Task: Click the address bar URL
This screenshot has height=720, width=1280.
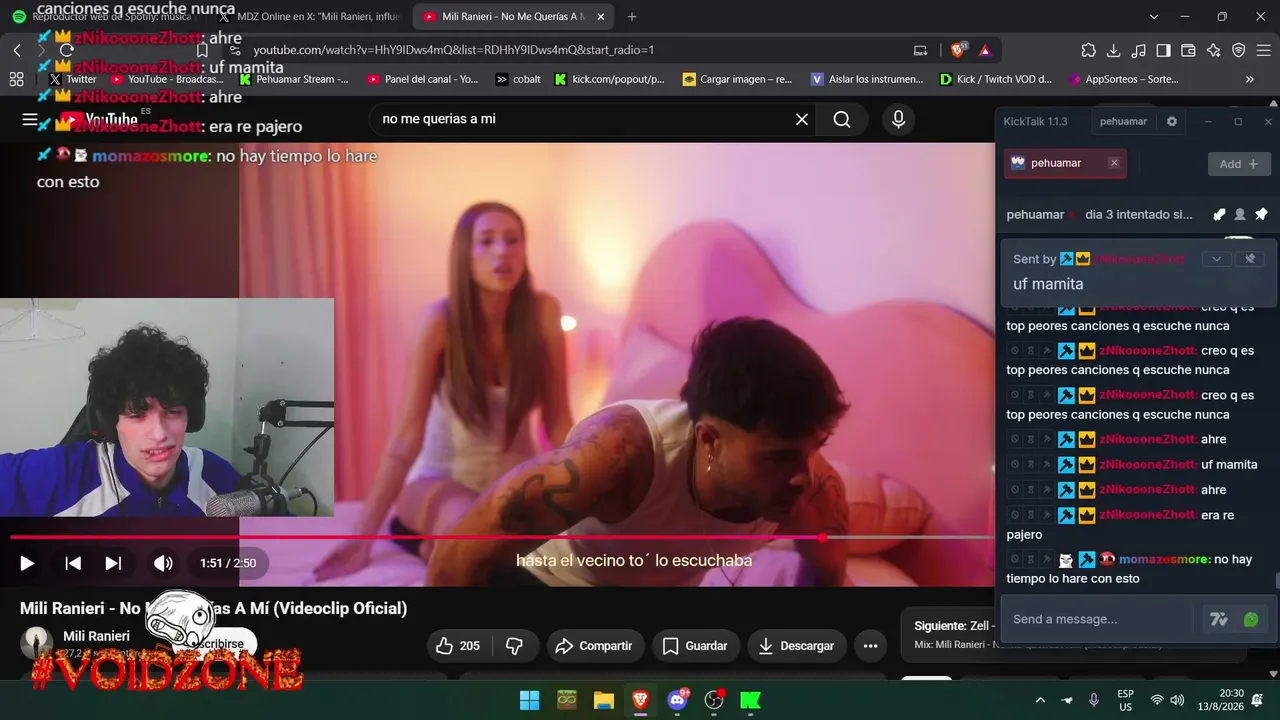Action: pyautogui.click(x=454, y=50)
